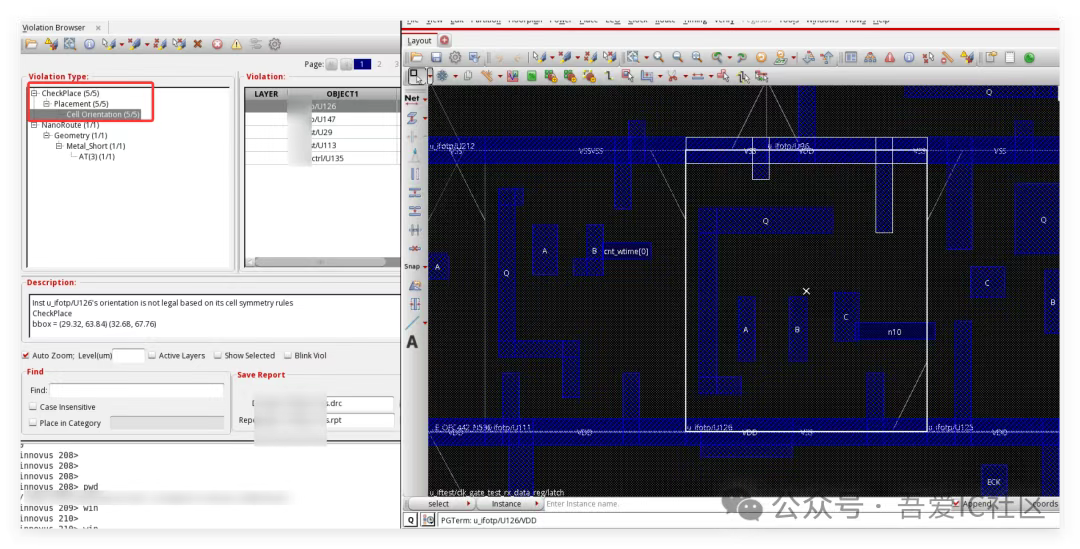Select violation row ending in ctrl/U135
Viewport: 1080px width, 549px height.
[322, 158]
